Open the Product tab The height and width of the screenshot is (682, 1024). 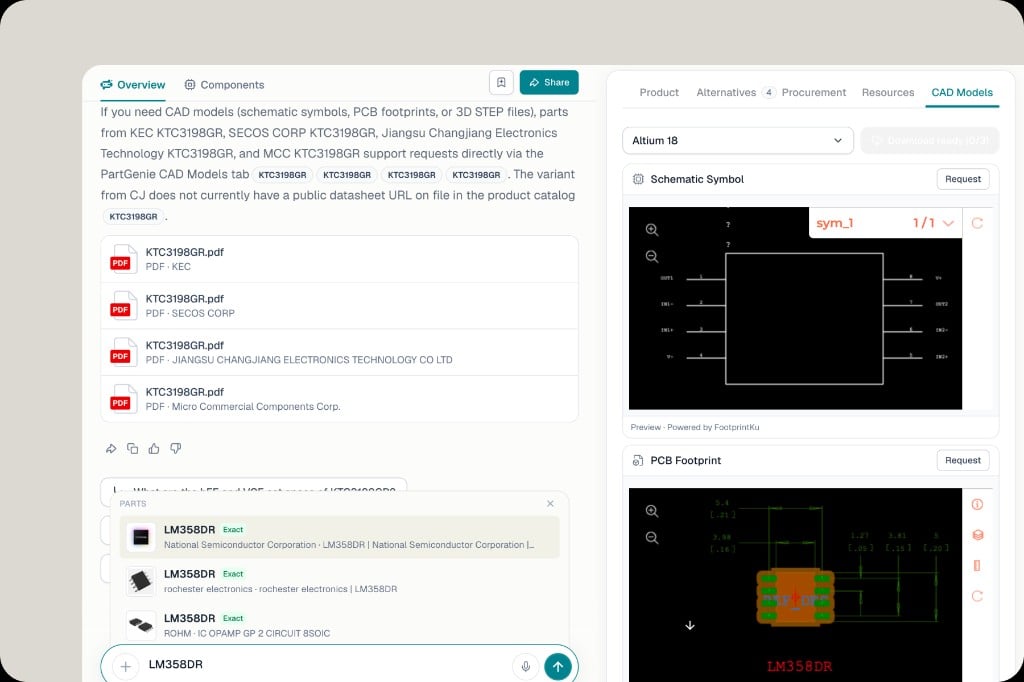659,93
